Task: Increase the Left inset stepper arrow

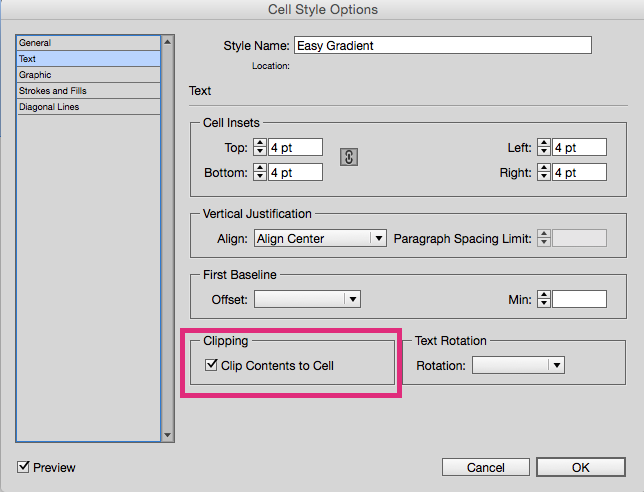Action: pyautogui.click(x=543, y=143)
